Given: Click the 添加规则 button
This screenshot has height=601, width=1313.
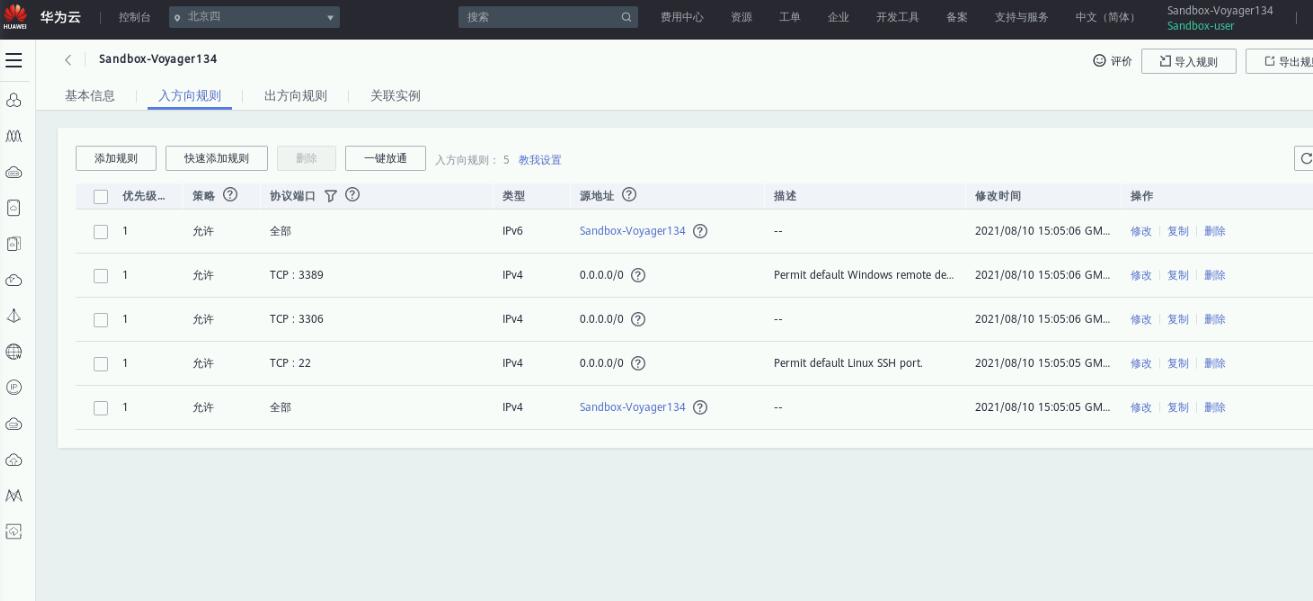Looking at the screenshot, I should click(116, 159).
